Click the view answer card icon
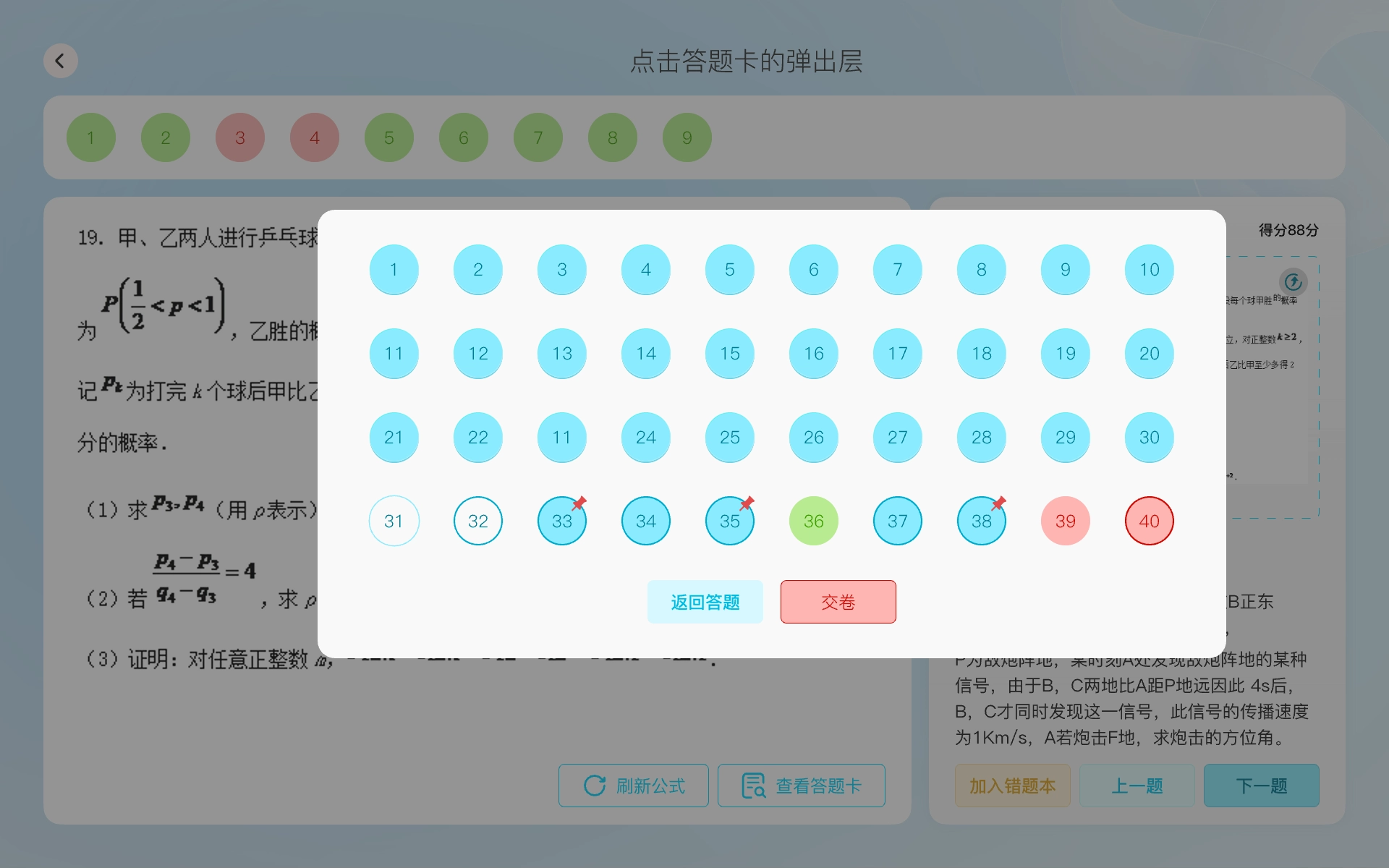The image size is (1389, 868). pos(753,786)
